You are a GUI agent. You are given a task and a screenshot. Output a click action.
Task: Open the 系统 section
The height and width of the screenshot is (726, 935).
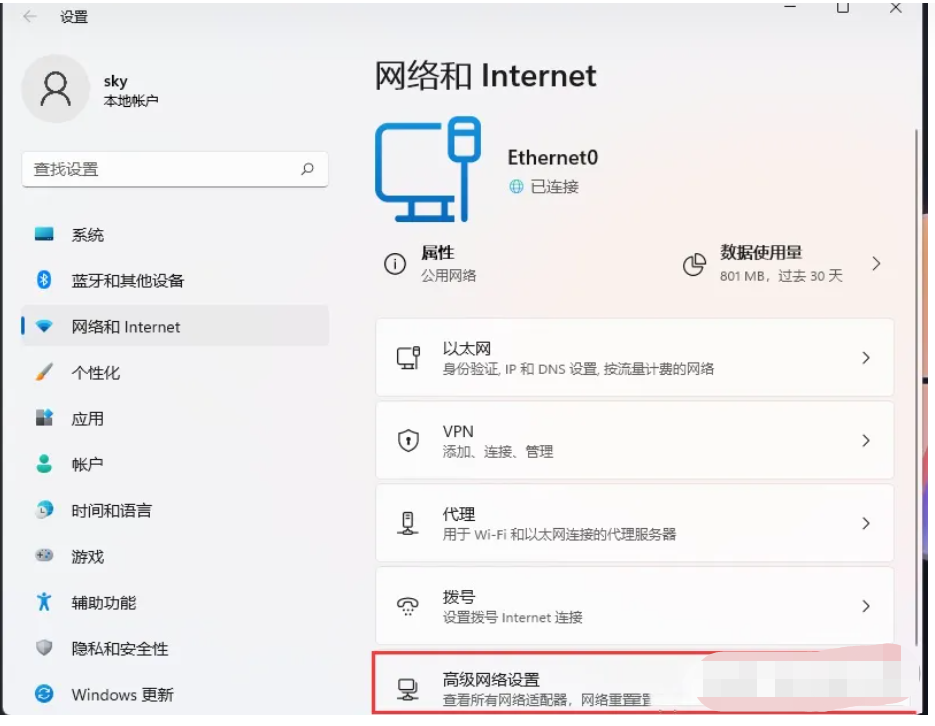point(88,234)
